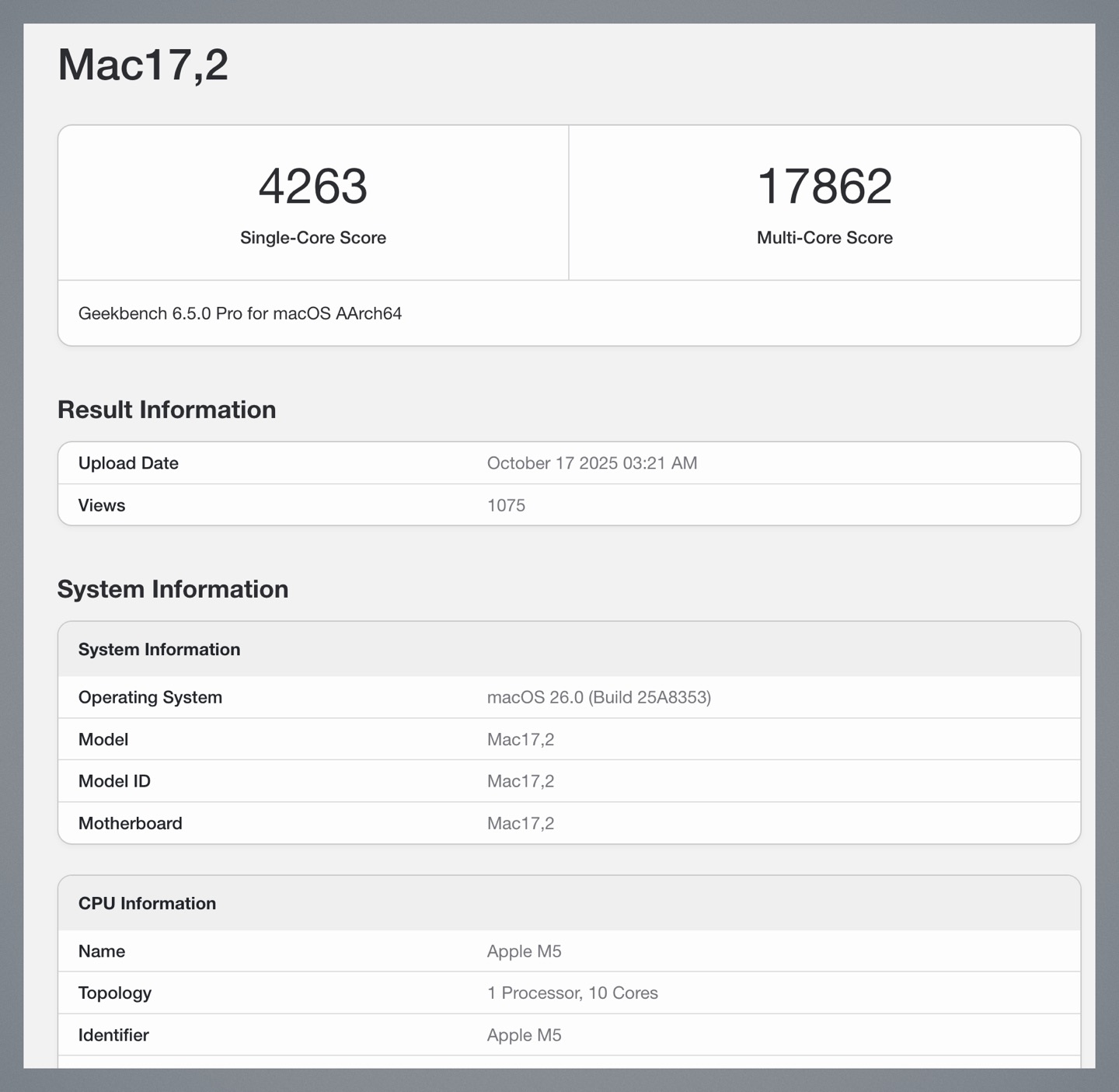Click the Mac17,2 page title heading
Image resolution: width=1119 pixels, height=1092 pixels.
click(x=143, y=65)
